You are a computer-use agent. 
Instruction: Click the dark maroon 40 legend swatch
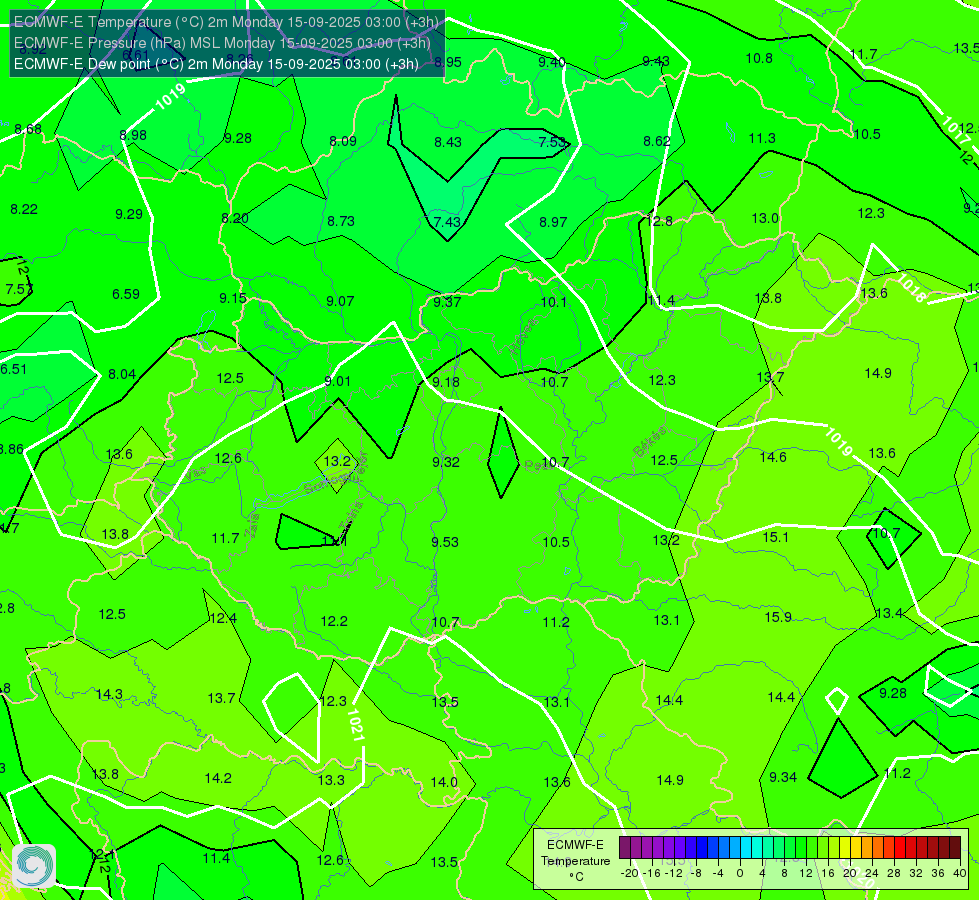pyautogui.click(x=955, y=848)
